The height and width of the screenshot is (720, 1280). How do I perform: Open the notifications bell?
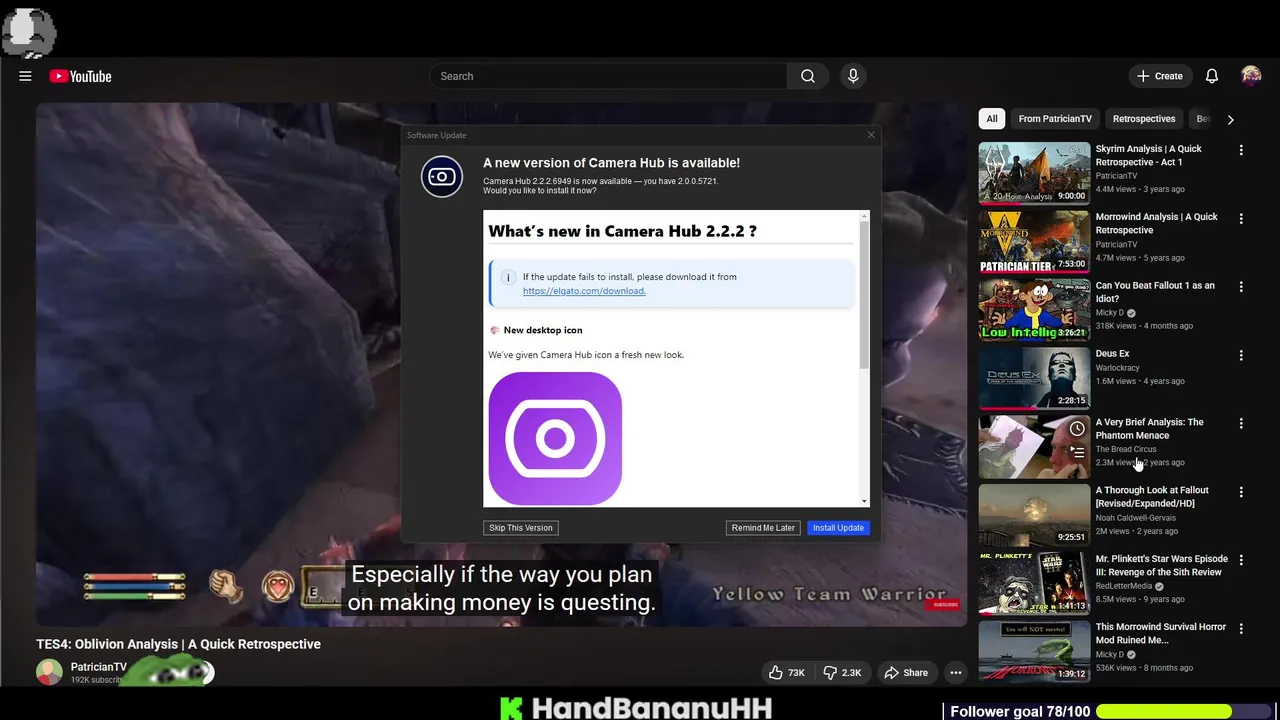(x=1212, y=76)
